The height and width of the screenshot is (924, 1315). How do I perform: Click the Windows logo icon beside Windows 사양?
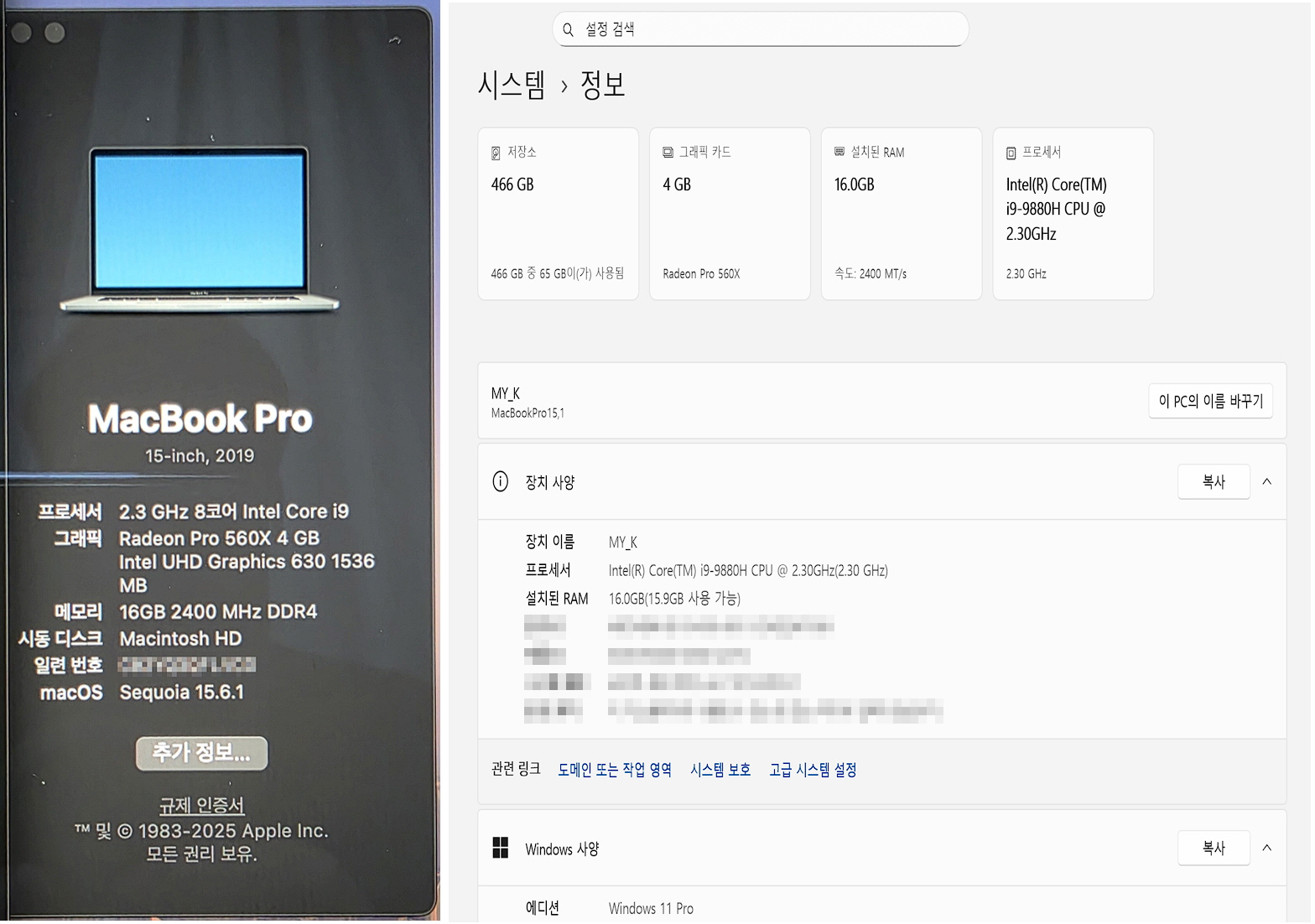[501, 849]
